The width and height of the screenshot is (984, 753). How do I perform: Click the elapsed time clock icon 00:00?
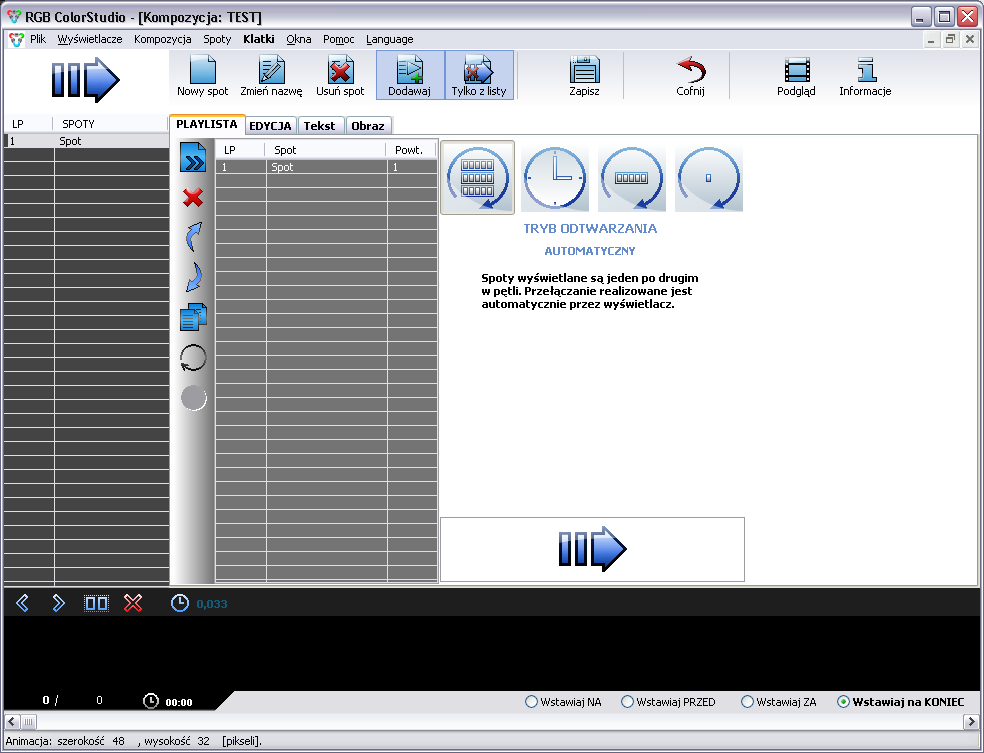(151, 701)
